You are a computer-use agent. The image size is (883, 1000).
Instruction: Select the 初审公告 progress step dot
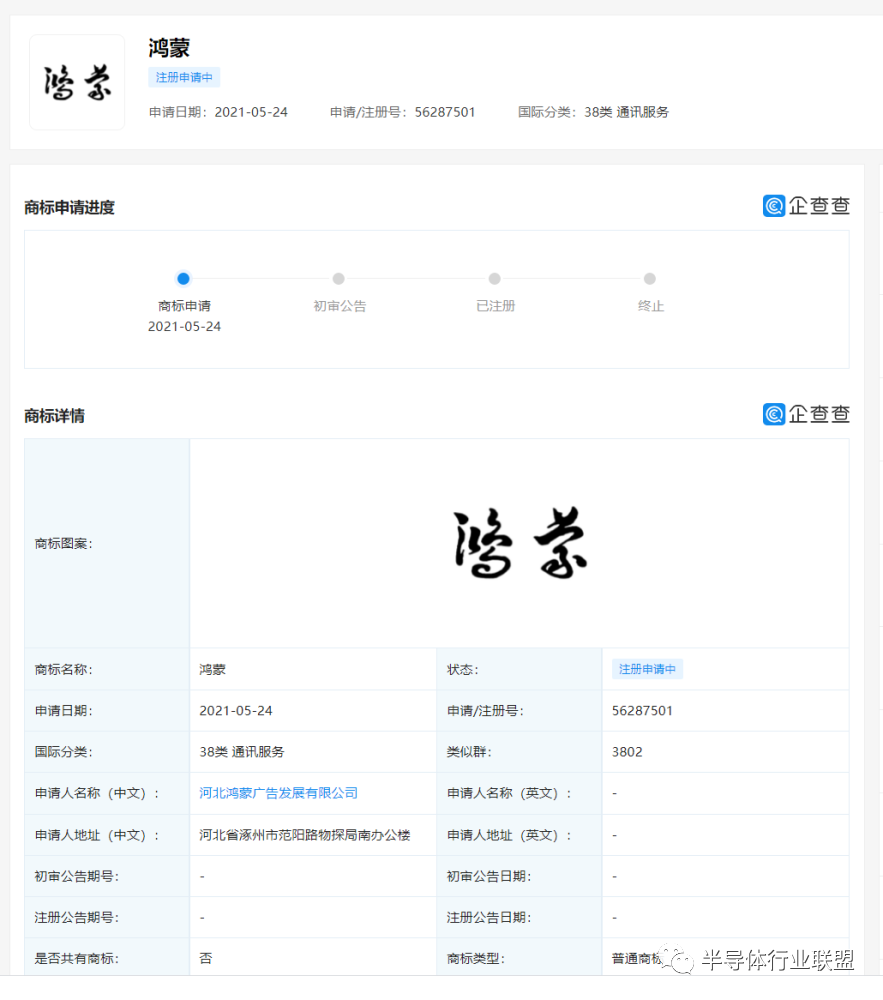coord(339,279)
